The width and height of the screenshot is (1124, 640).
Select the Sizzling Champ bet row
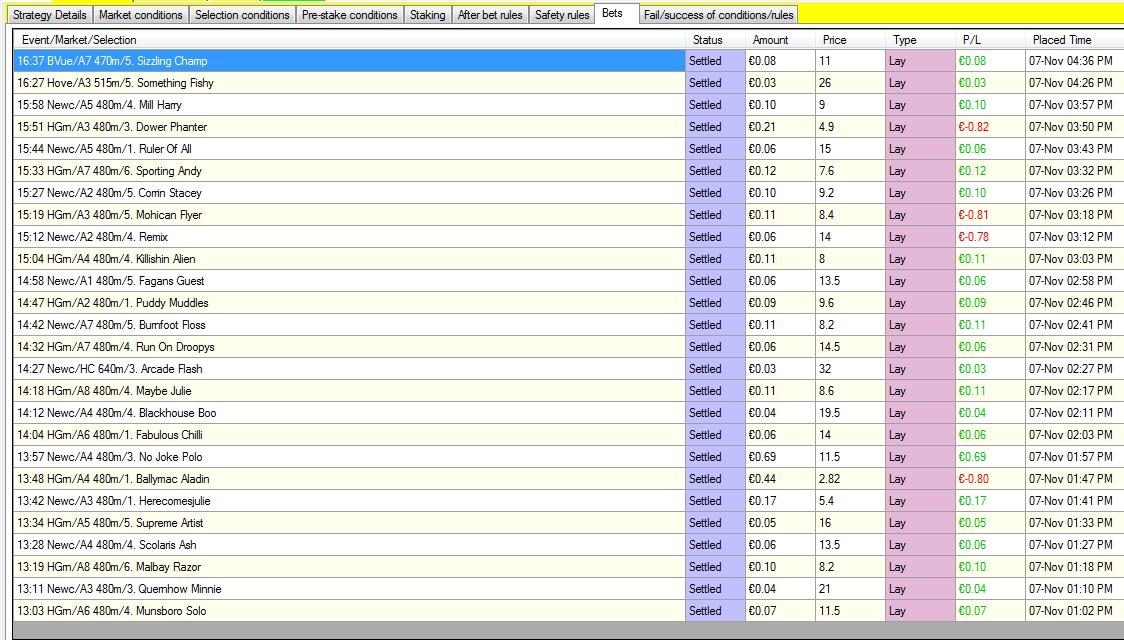569,61
